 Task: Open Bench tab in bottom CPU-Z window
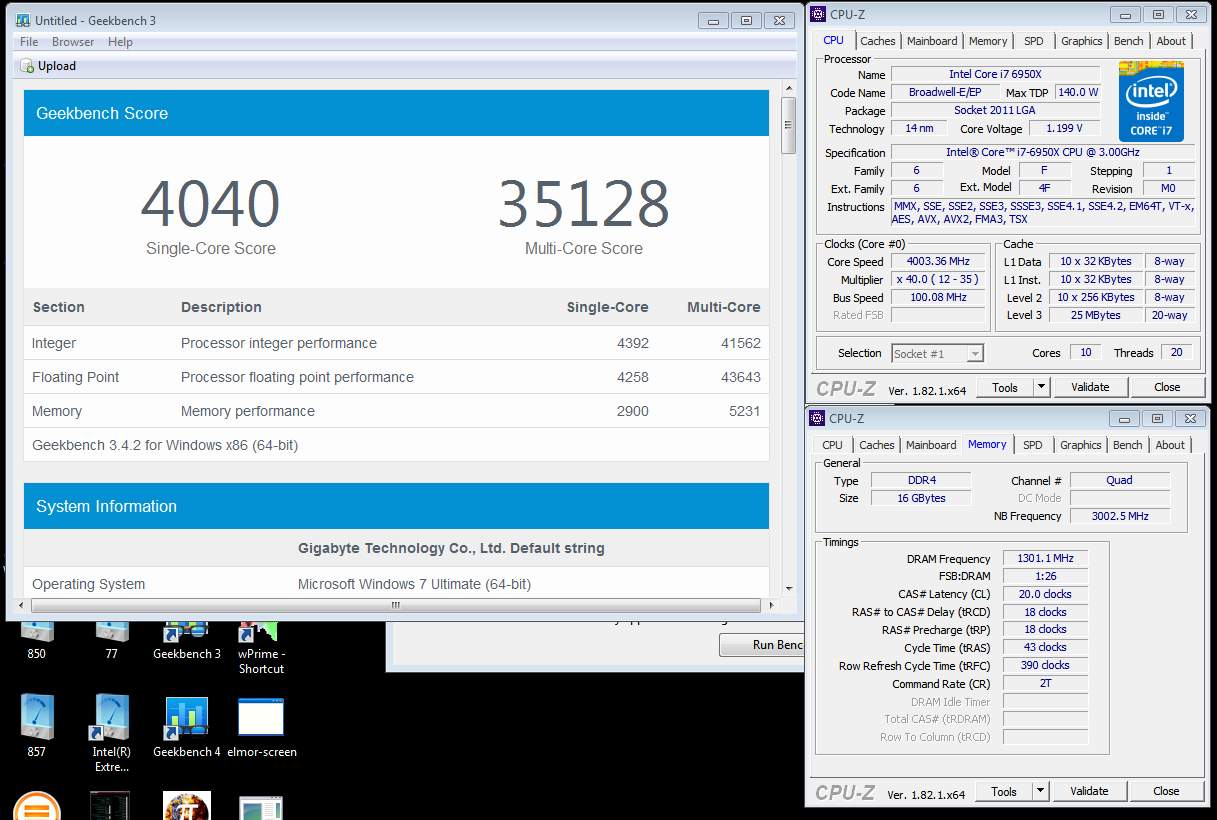point(1128,445)
